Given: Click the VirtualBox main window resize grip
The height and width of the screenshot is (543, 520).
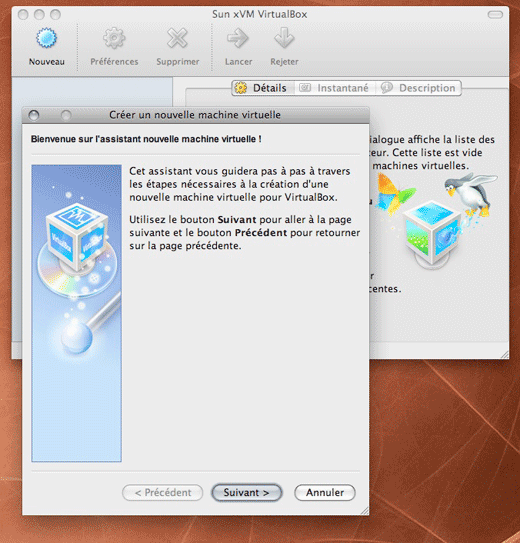Looking at the screenshot, I should coord(504,354).
